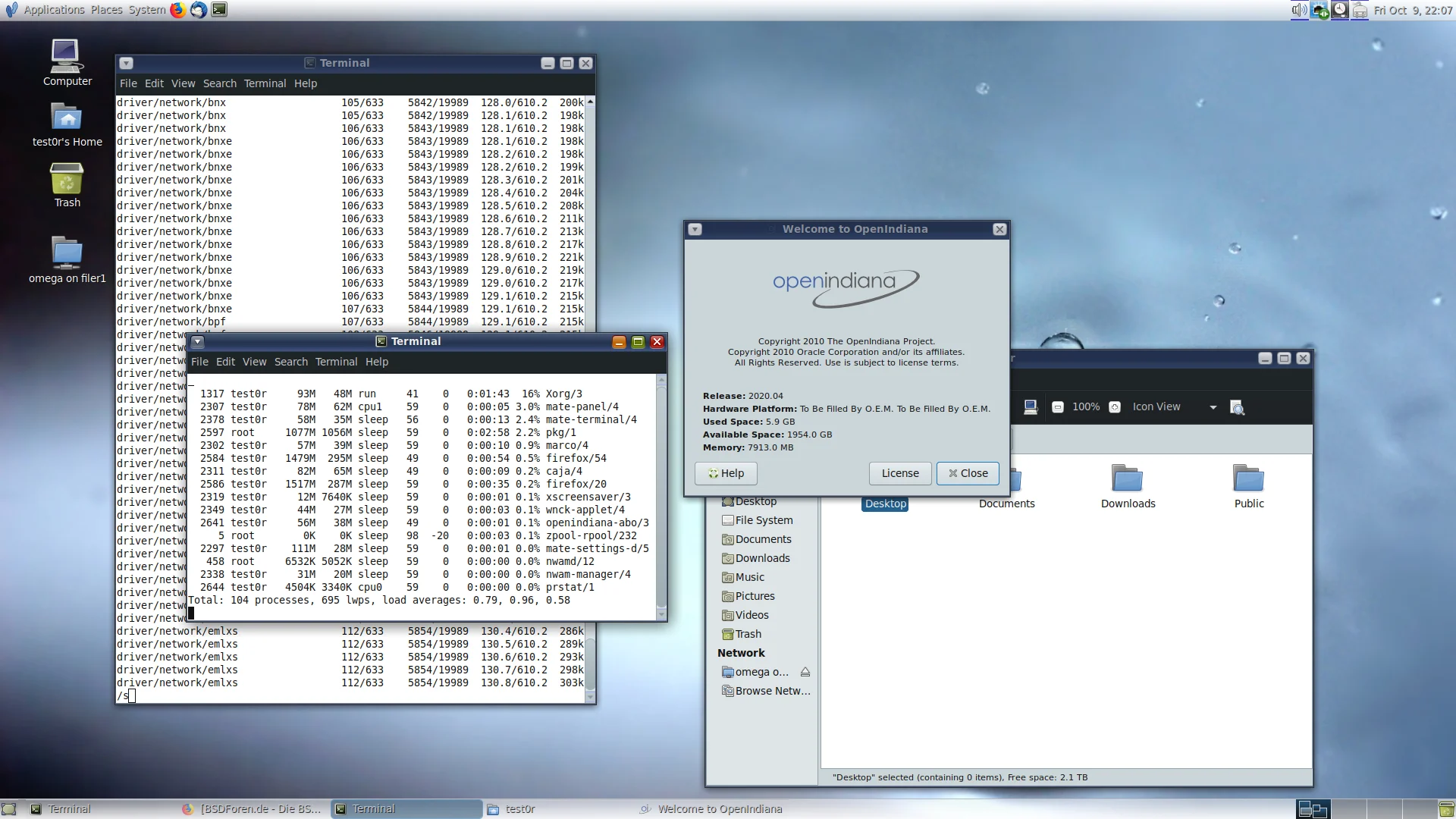1456x819 pixels.
Task: Expand the Icon View dropdown
Action: 1213,407
